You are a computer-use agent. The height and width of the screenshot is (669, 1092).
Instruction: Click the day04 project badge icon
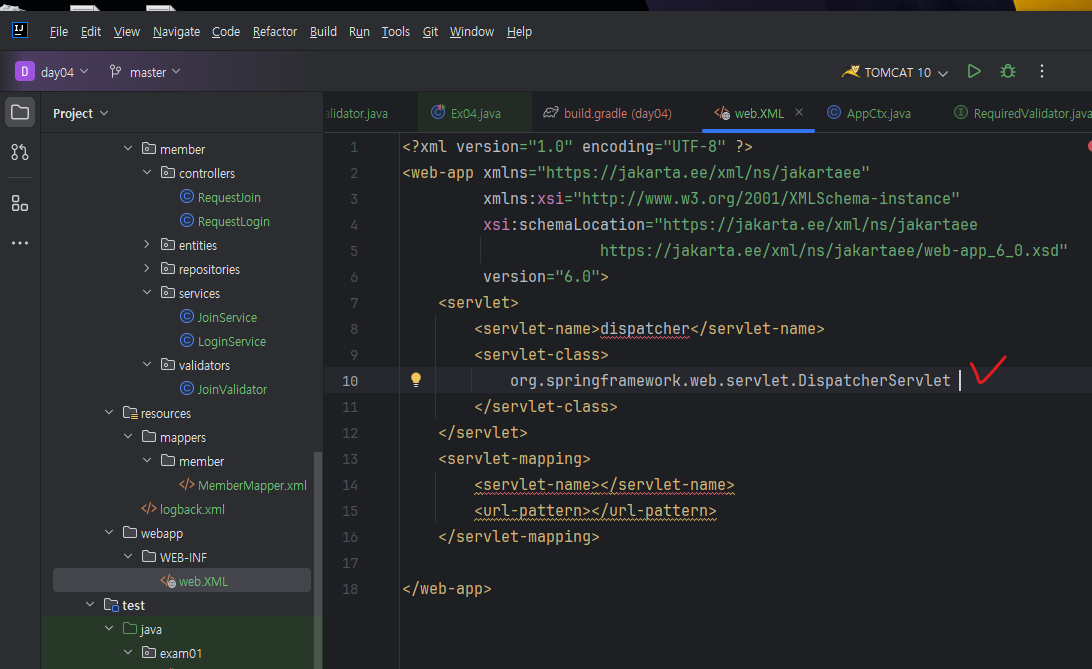pyautogui.click(x=24, y=71)
